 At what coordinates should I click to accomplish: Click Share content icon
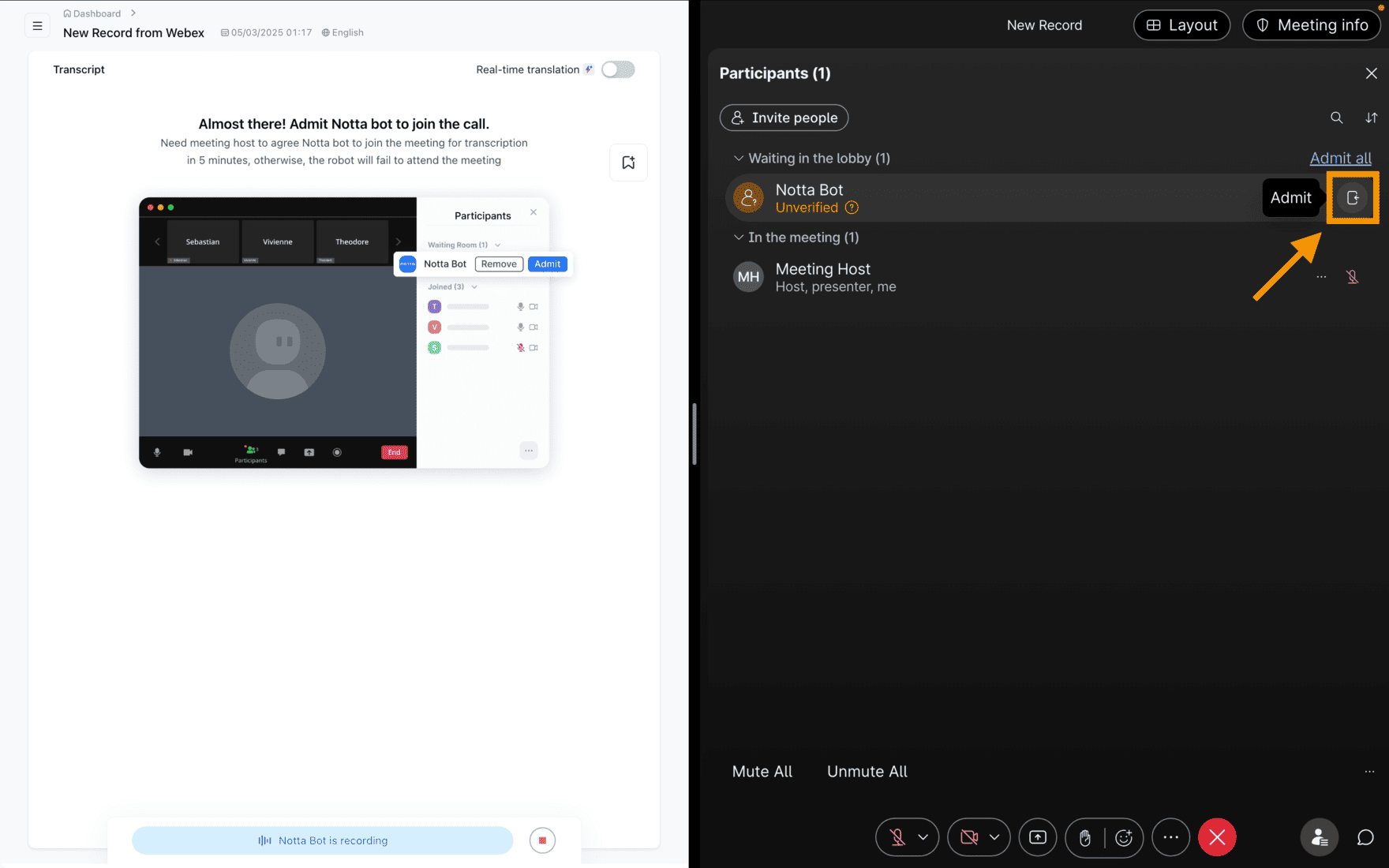[x=1038, y=837]
